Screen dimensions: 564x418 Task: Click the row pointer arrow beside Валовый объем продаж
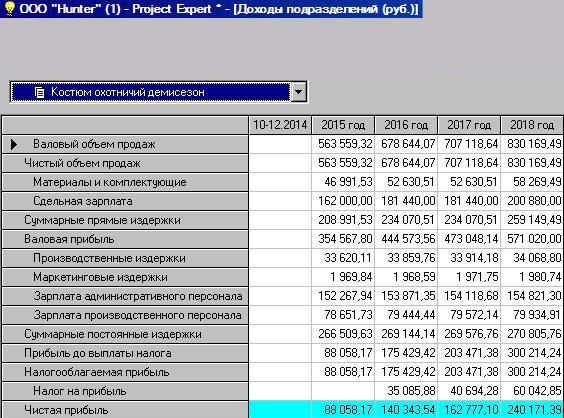(14, 144)
